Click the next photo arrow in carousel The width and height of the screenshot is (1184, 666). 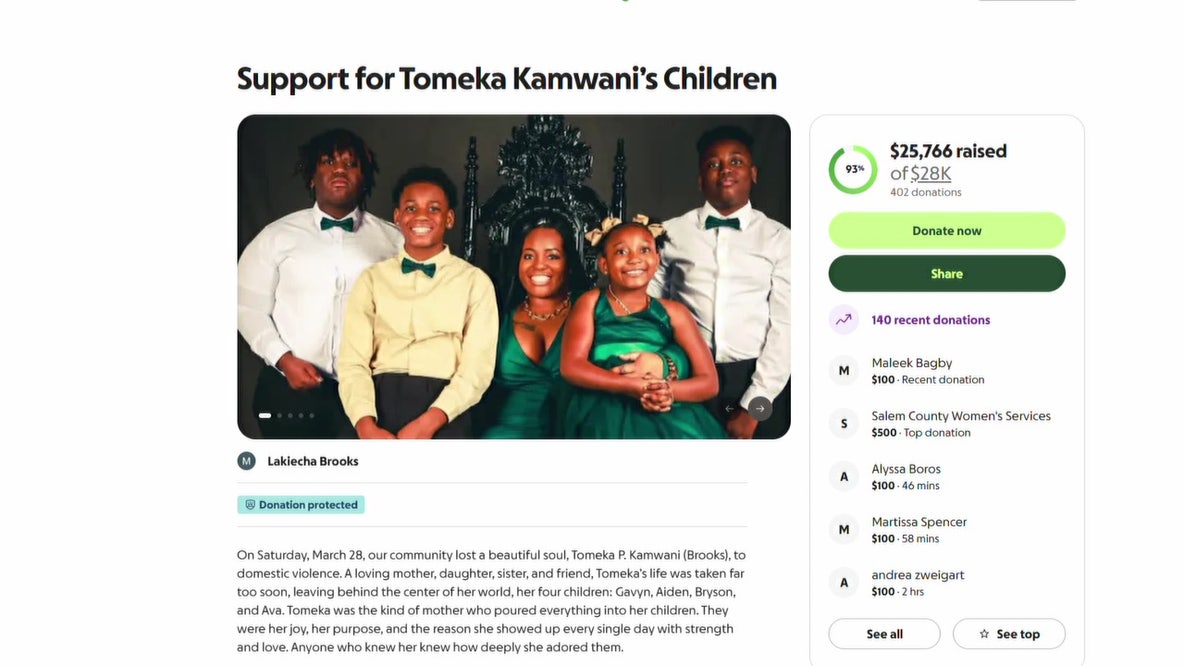tap(760, 408)
